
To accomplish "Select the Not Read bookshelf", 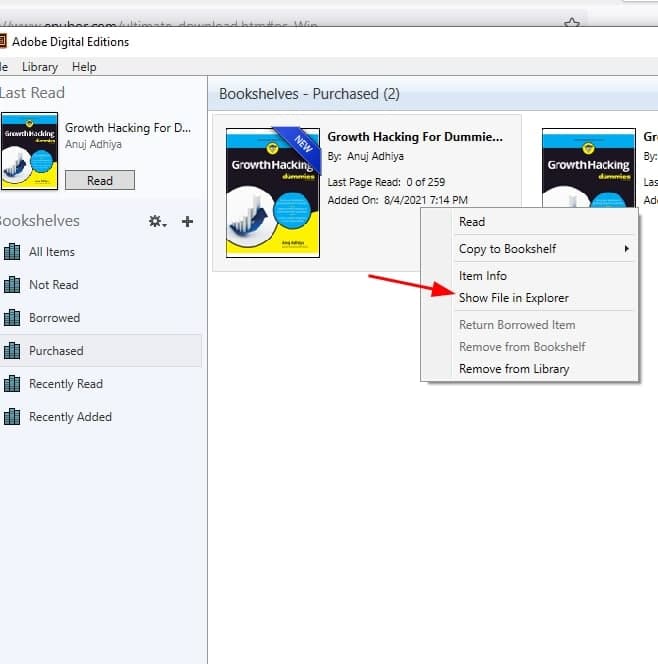I will (100, 285).
